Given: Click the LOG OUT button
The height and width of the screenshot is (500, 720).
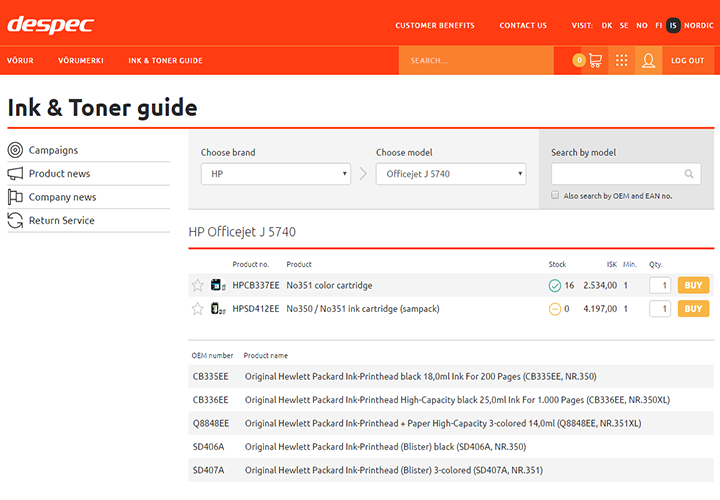Looking at the screenshot, I should click(687, 61).
